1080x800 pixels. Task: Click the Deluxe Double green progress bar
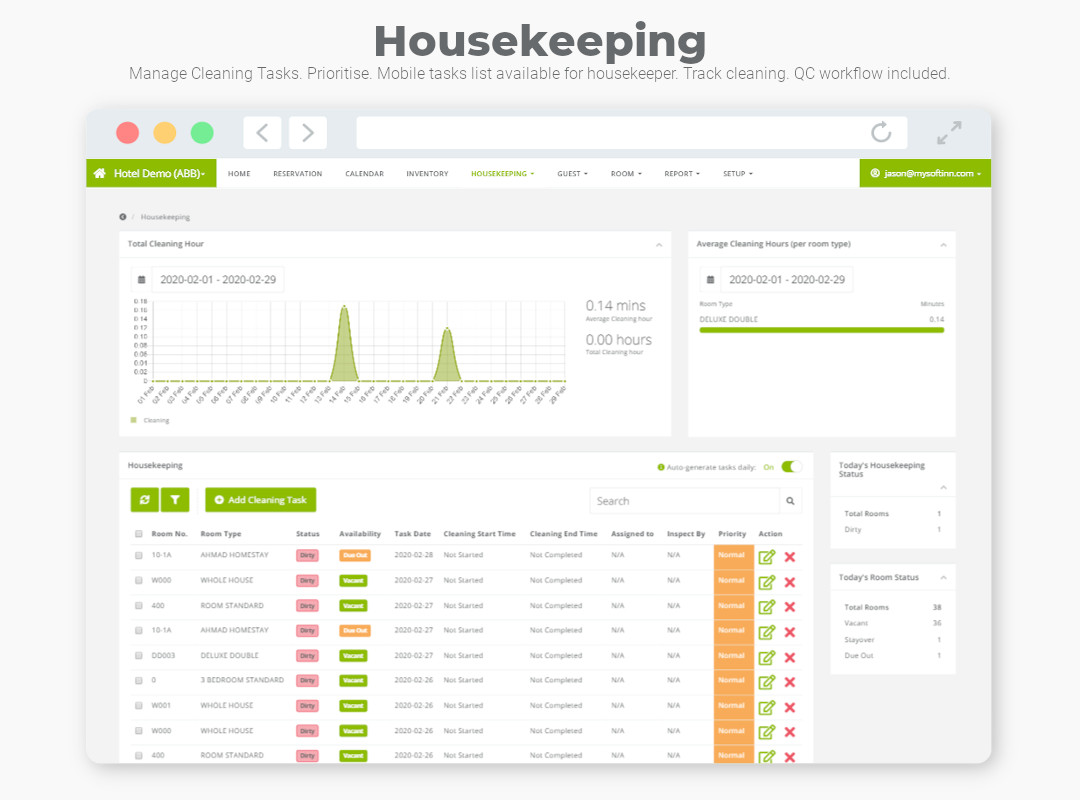[x=821, y=330]
